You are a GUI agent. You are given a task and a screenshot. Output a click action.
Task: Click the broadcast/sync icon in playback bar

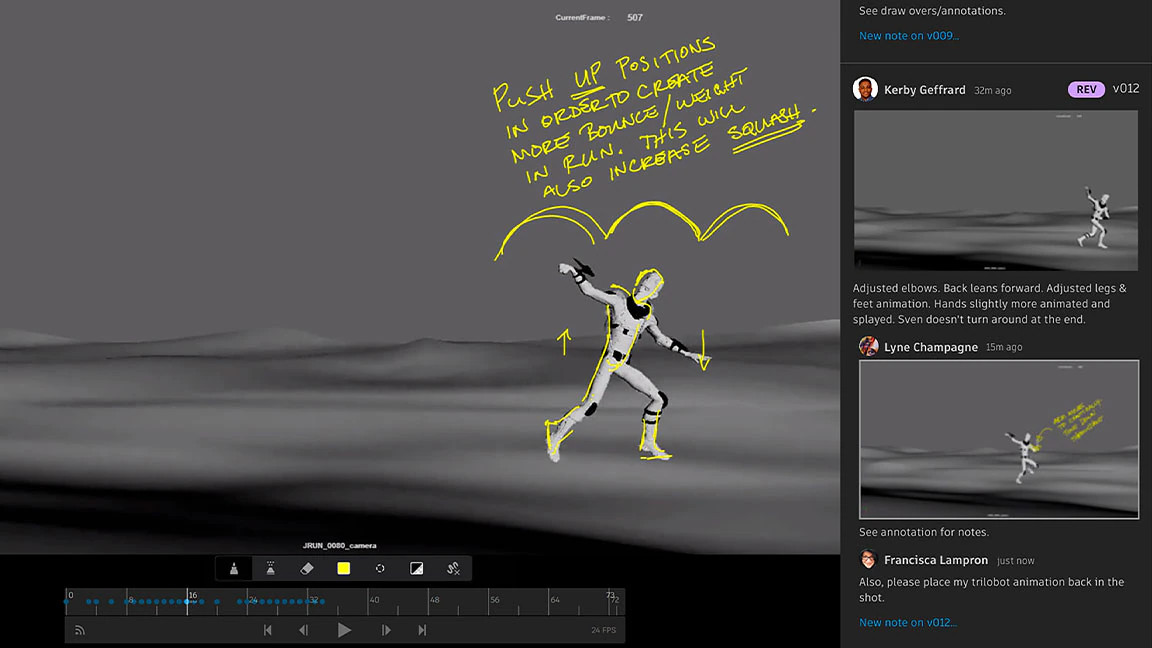[80, 630]
